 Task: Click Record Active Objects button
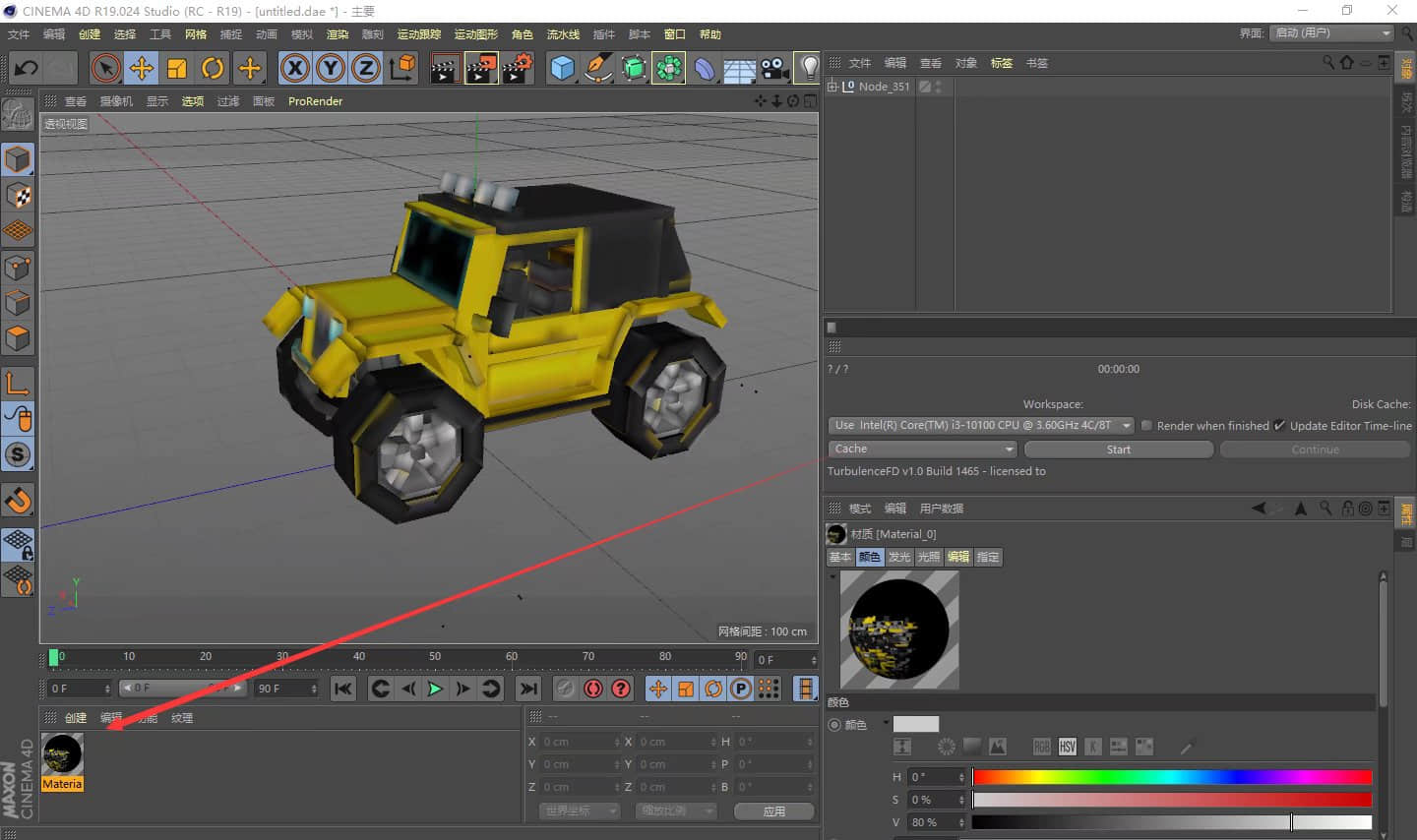(565, 689)
